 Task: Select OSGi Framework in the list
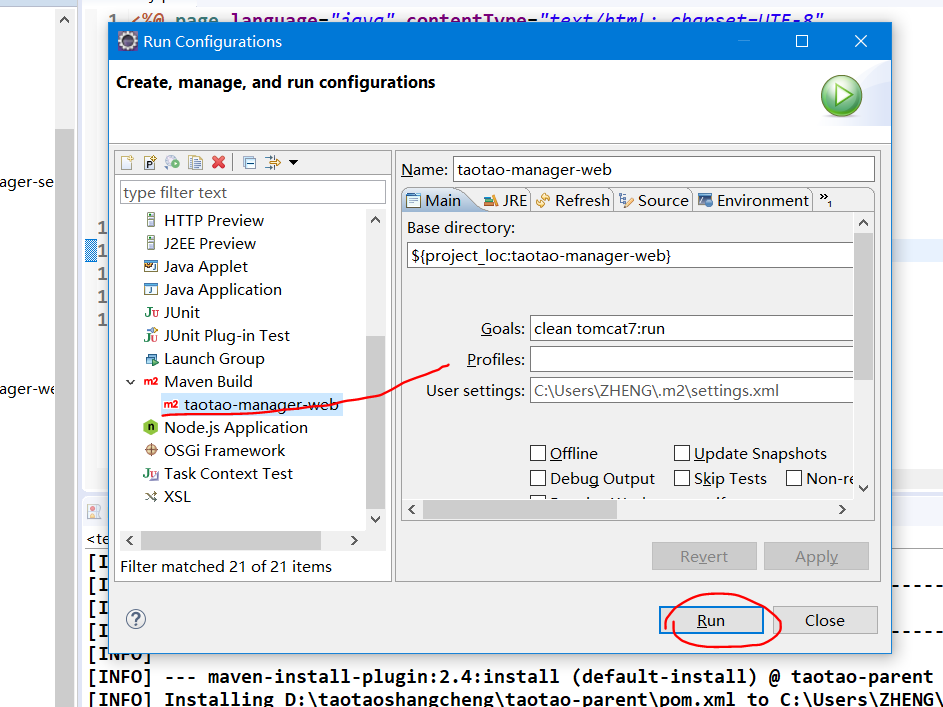pyautogui.click(x=224, y=450)
